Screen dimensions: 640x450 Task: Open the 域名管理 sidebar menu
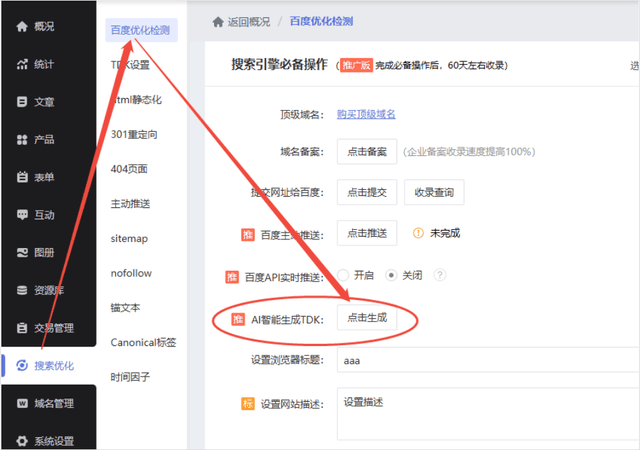pos(48,403)
